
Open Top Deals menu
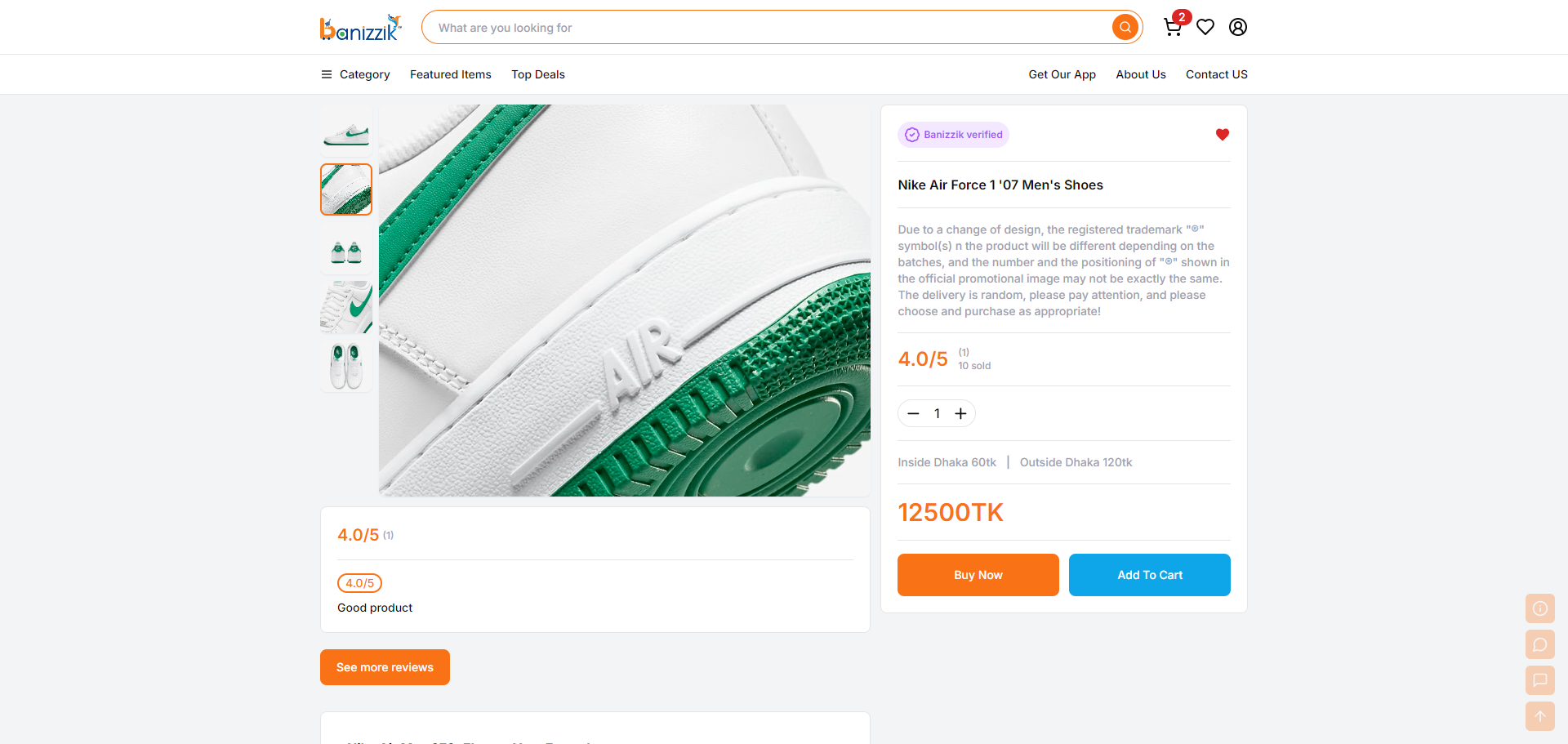538,74
